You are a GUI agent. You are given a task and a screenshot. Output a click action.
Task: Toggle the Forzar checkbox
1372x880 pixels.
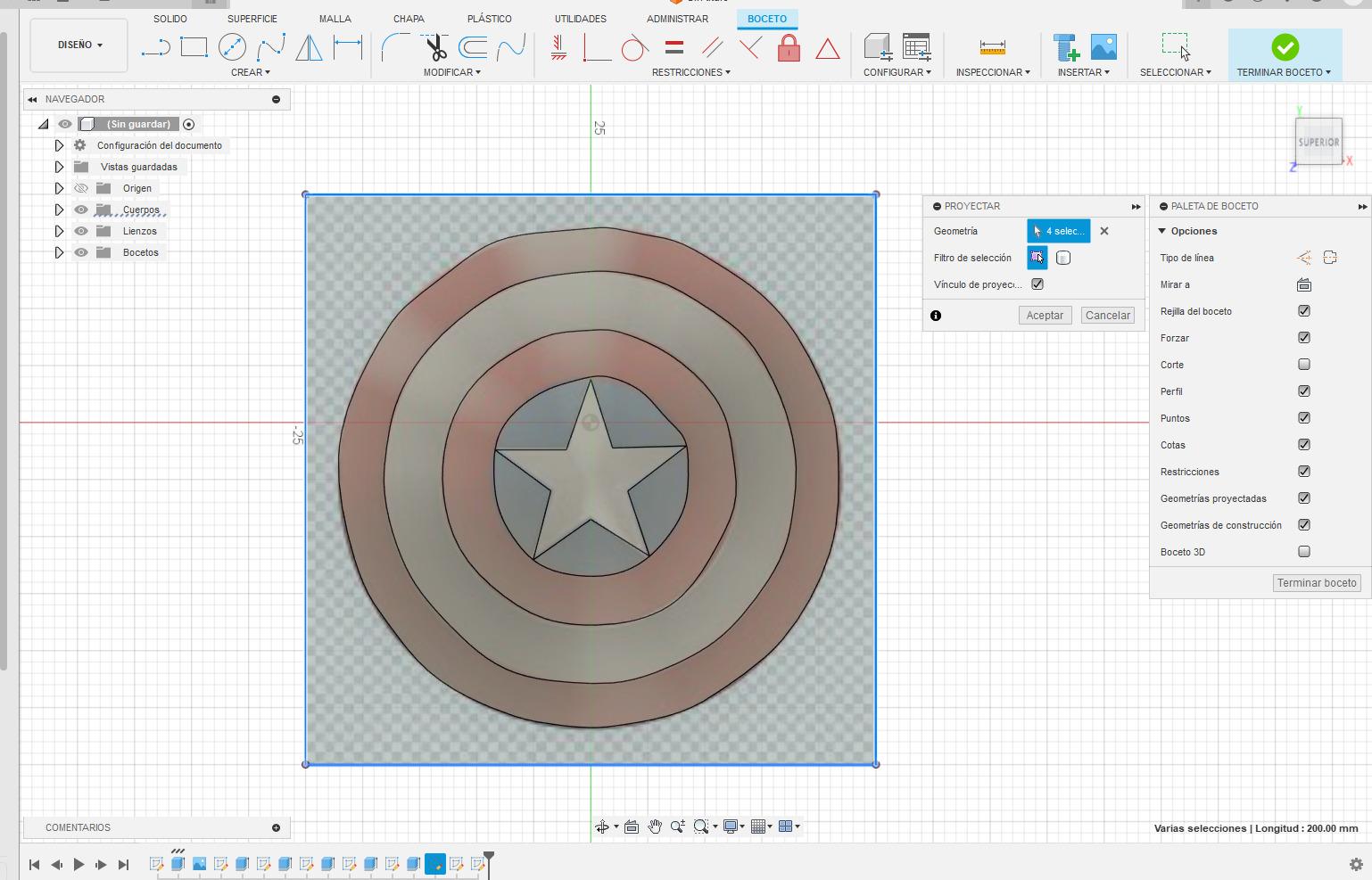click(1304, 338)
